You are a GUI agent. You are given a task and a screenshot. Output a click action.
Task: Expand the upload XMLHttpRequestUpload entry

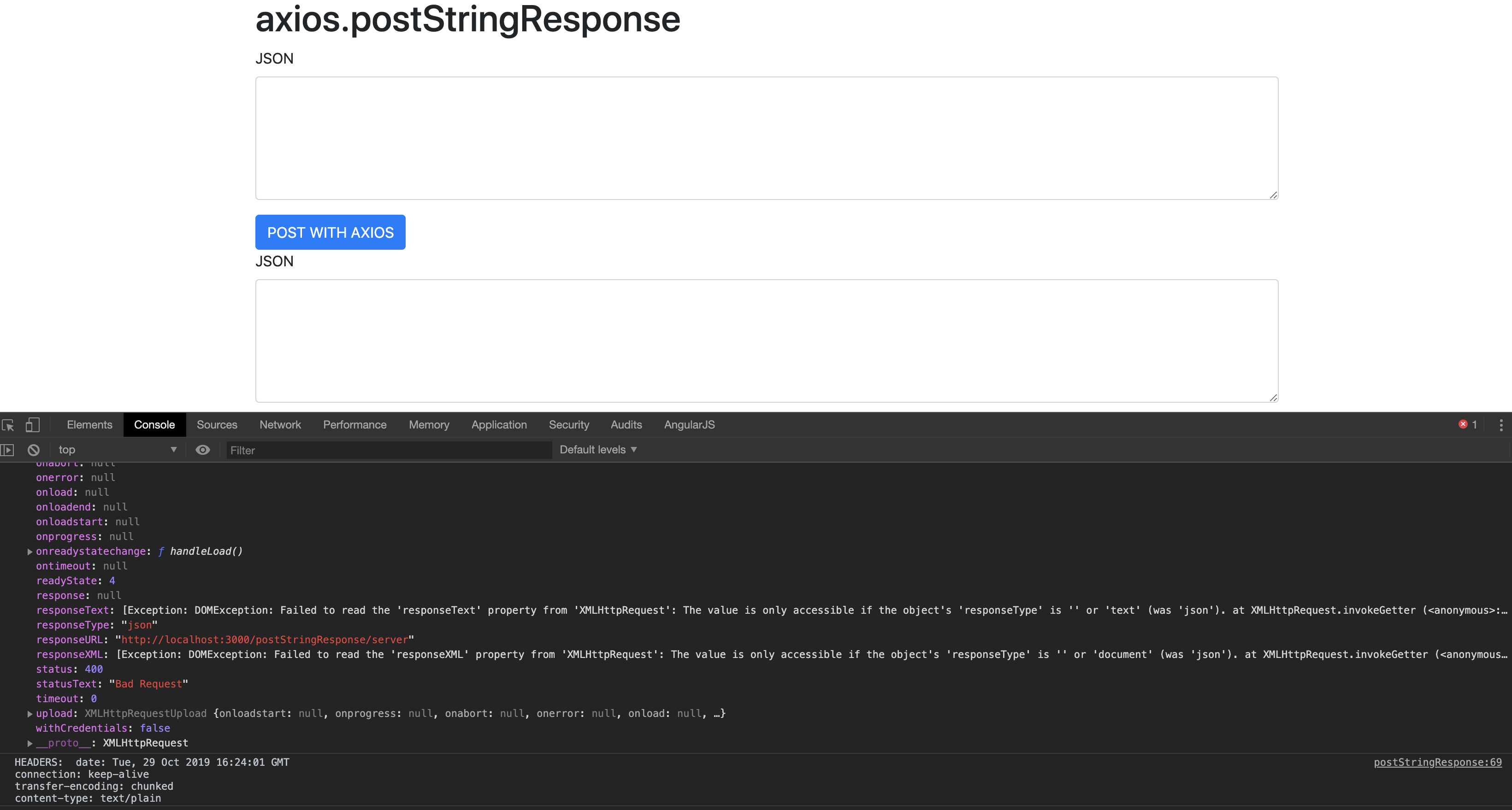click(29, 713)
